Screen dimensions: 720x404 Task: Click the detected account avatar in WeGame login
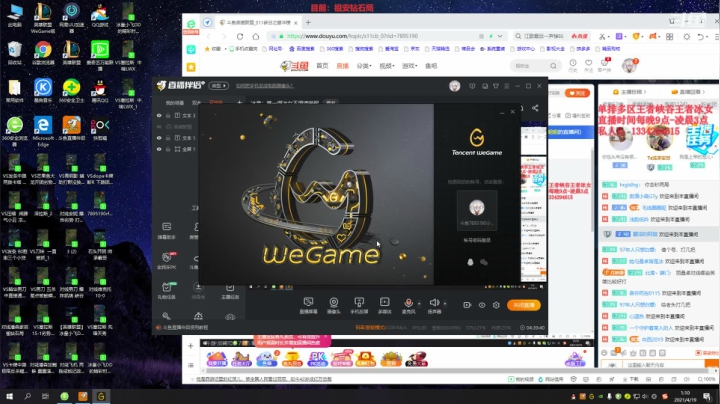(x=477, y=208)
